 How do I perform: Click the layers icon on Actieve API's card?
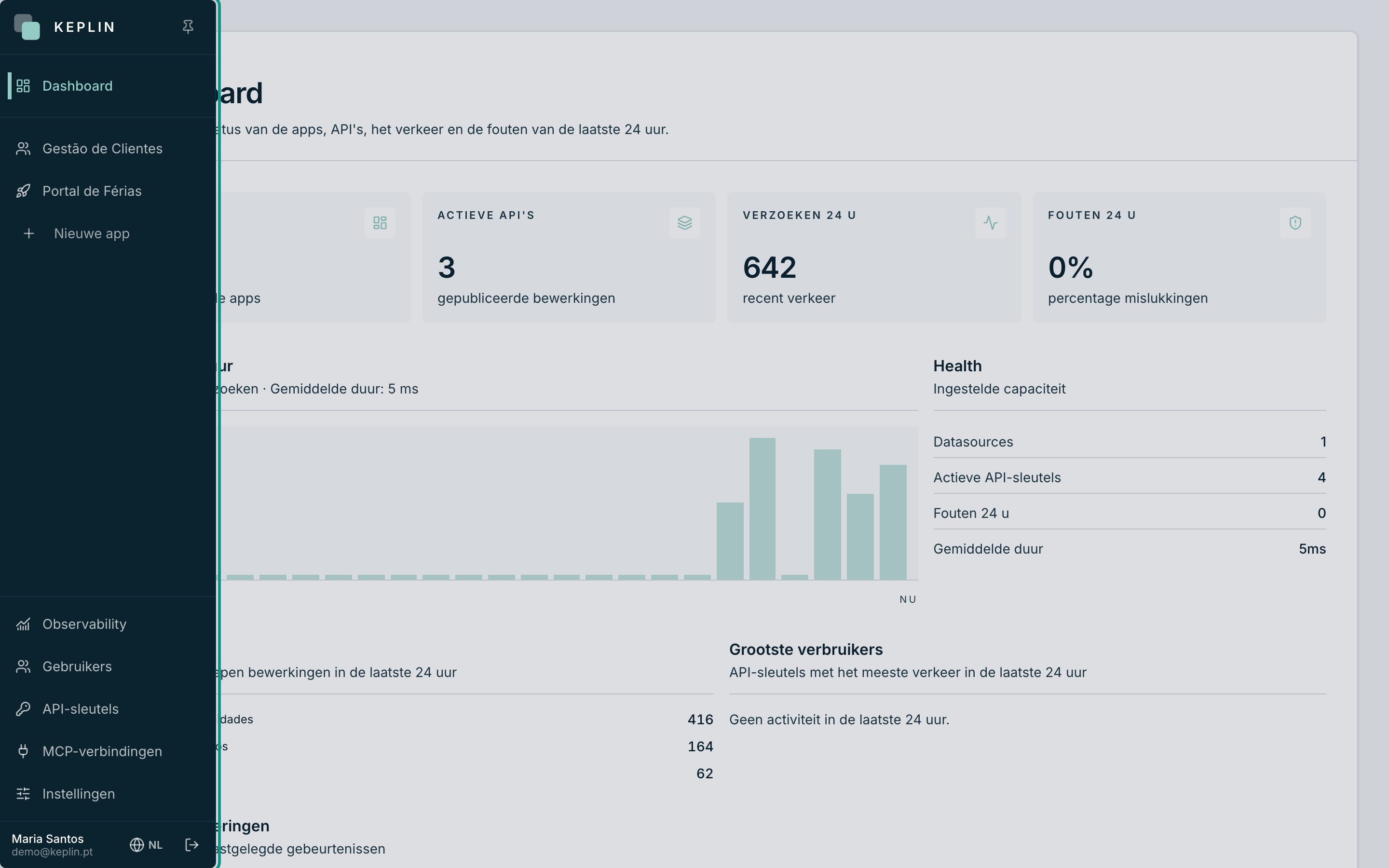[685, 223]
